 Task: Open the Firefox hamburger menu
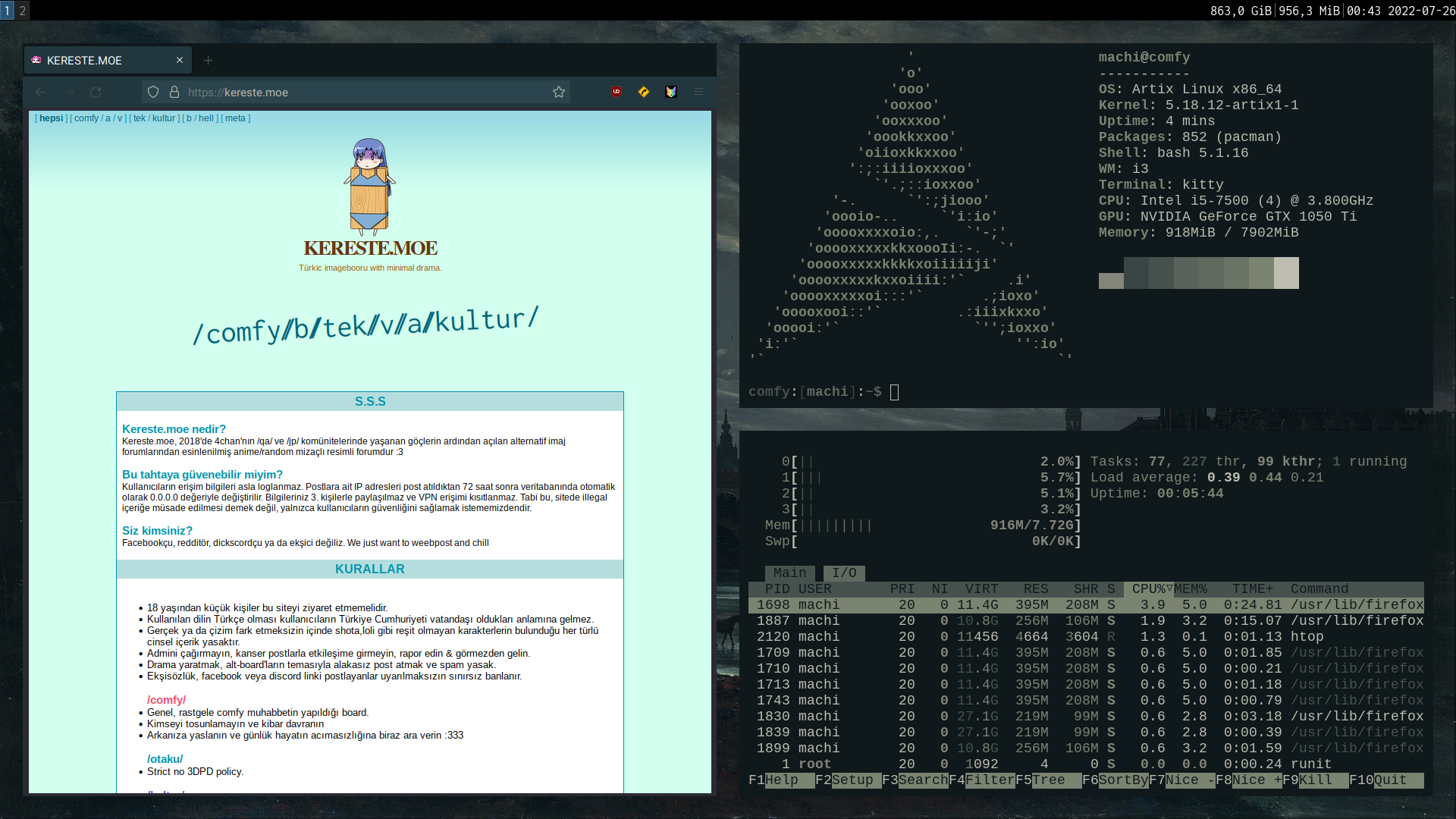coord(698,92)
